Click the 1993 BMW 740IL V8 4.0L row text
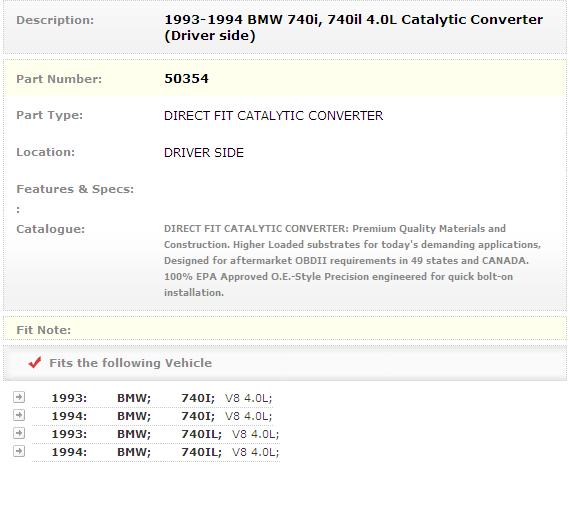 pos(165,434)
